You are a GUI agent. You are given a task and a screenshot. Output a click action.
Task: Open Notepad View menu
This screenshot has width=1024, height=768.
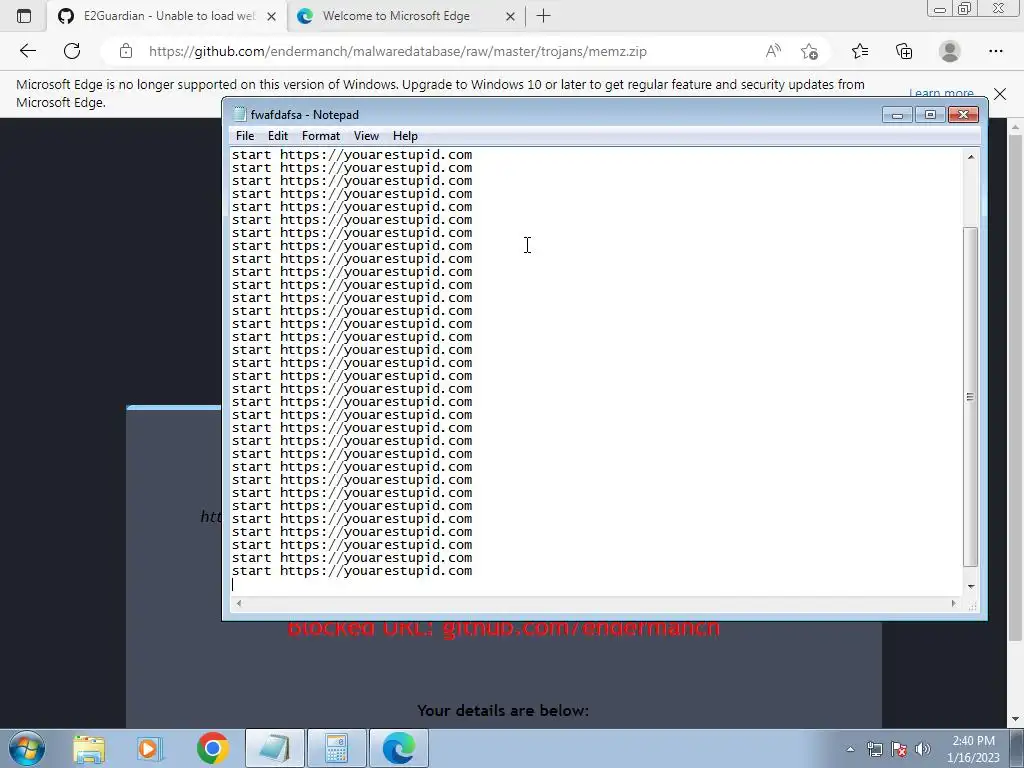[366, 136]
